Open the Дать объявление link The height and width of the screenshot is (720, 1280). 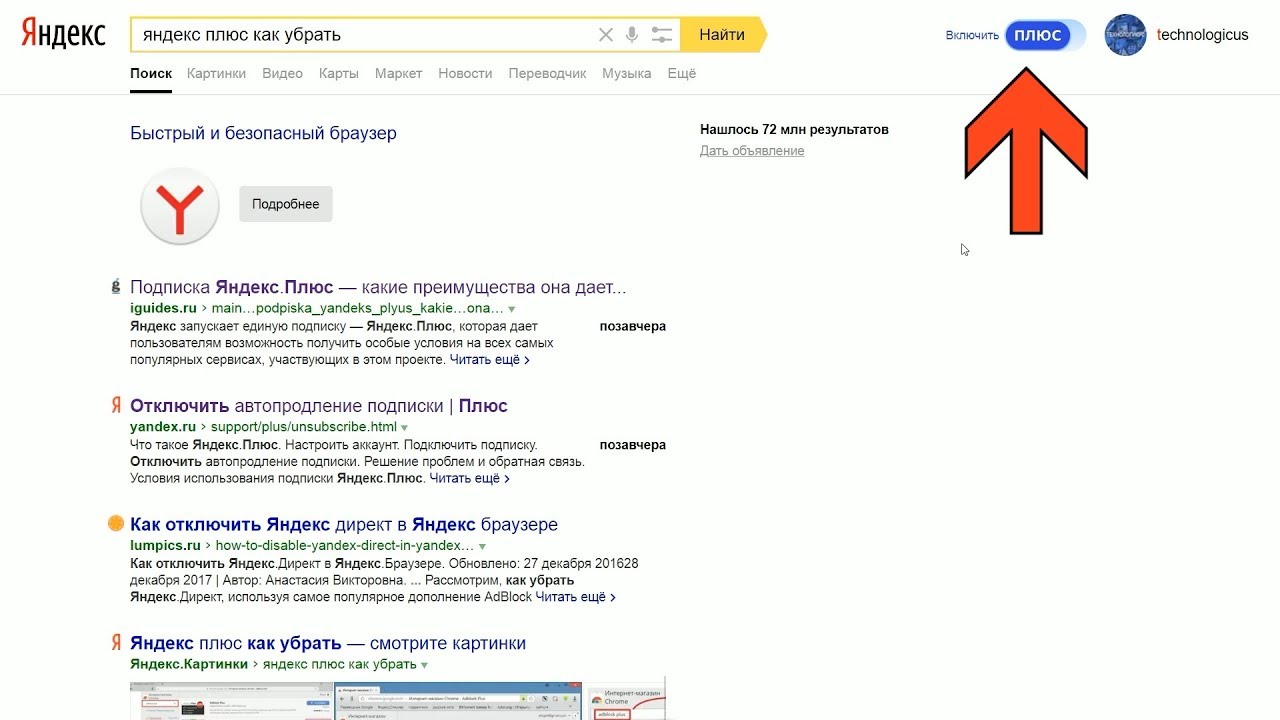coord(752,151)
